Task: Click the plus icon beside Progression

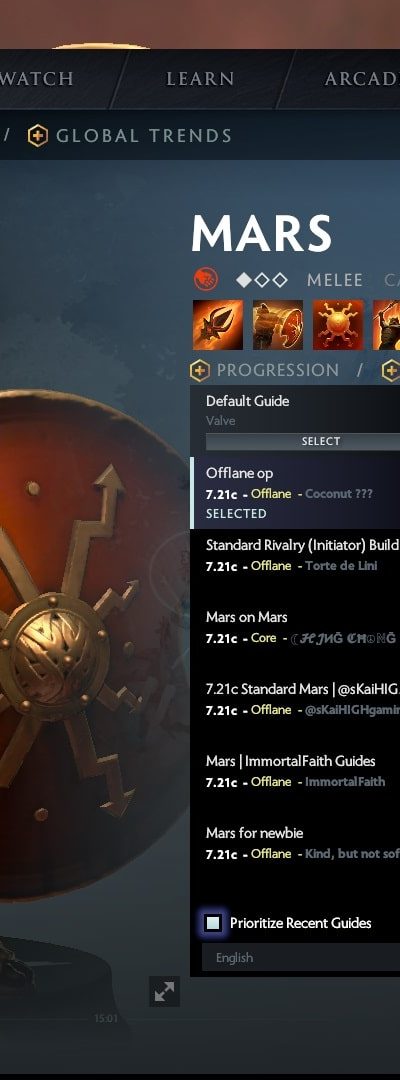Action: [x=199, y=371]
